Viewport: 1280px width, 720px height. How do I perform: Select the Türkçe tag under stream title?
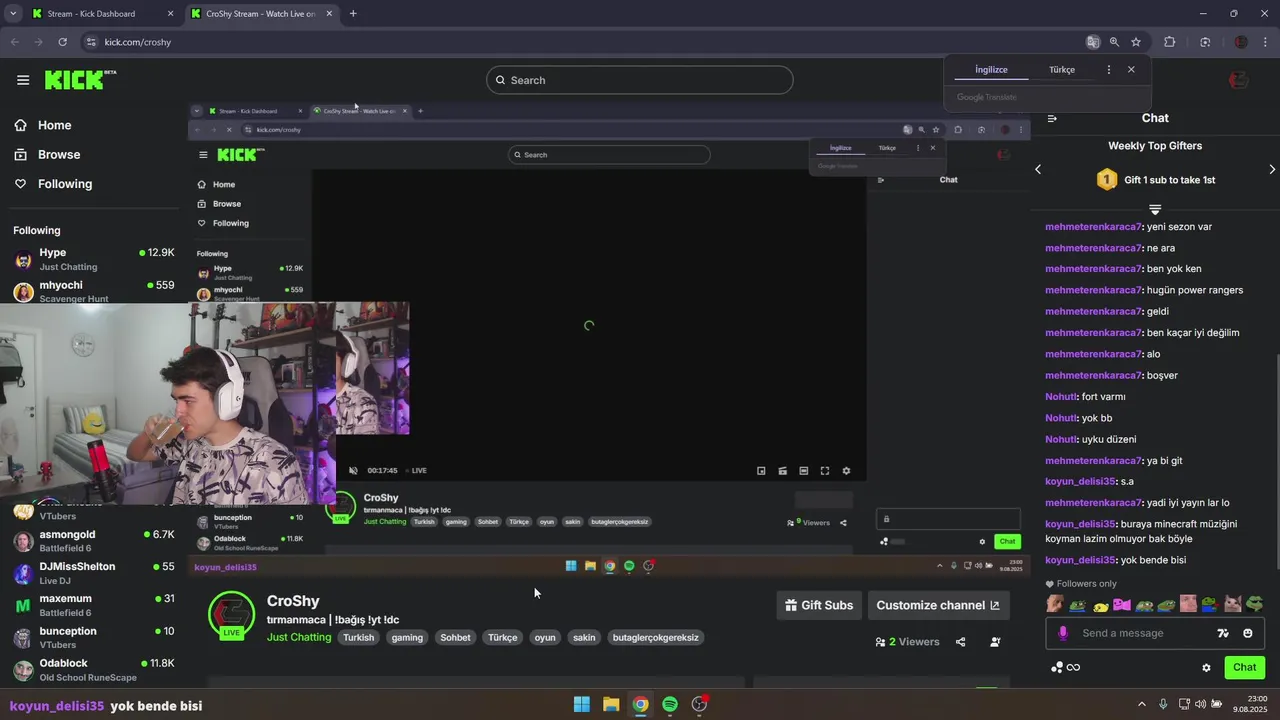click(x=503, y=637)
